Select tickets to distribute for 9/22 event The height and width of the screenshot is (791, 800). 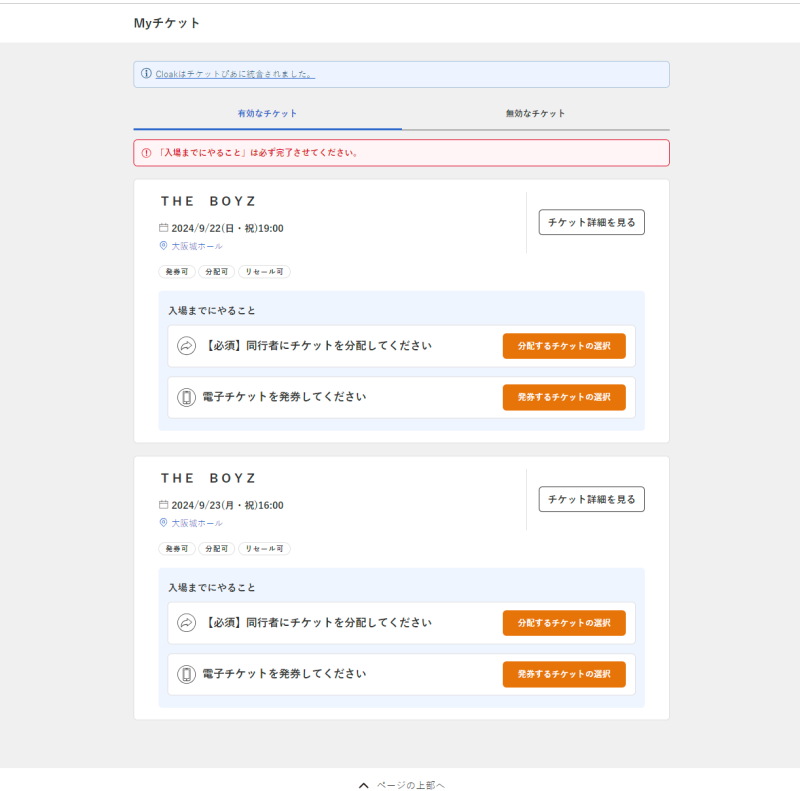point(564,346)
